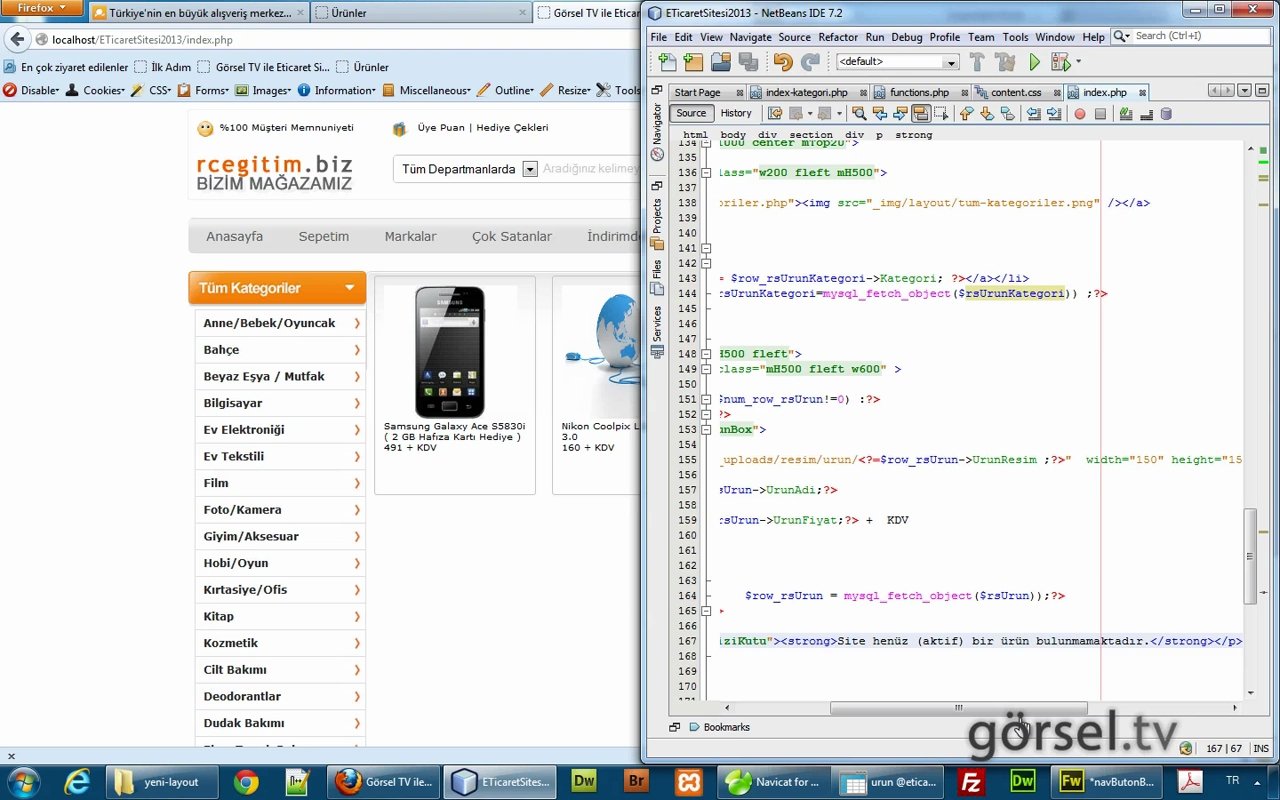This screenshot has width=1280, height=800.
Task: Open the Bilgisayar category link
Action: pyautogui.click(x=233, y=403)
